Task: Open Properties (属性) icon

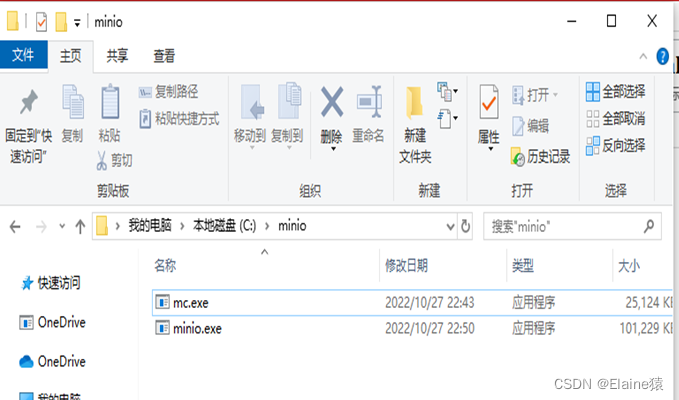Action: pos(489,102)
